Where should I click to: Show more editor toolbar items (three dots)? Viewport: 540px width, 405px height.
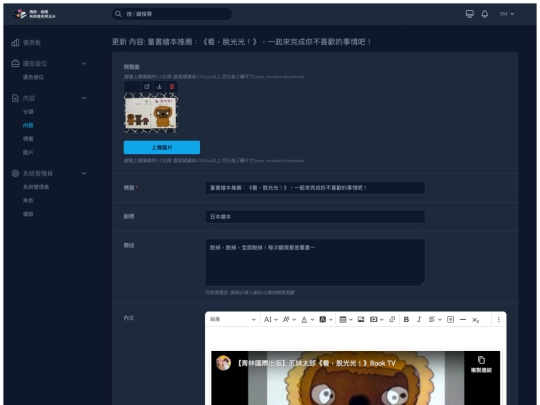pos(498,320)
